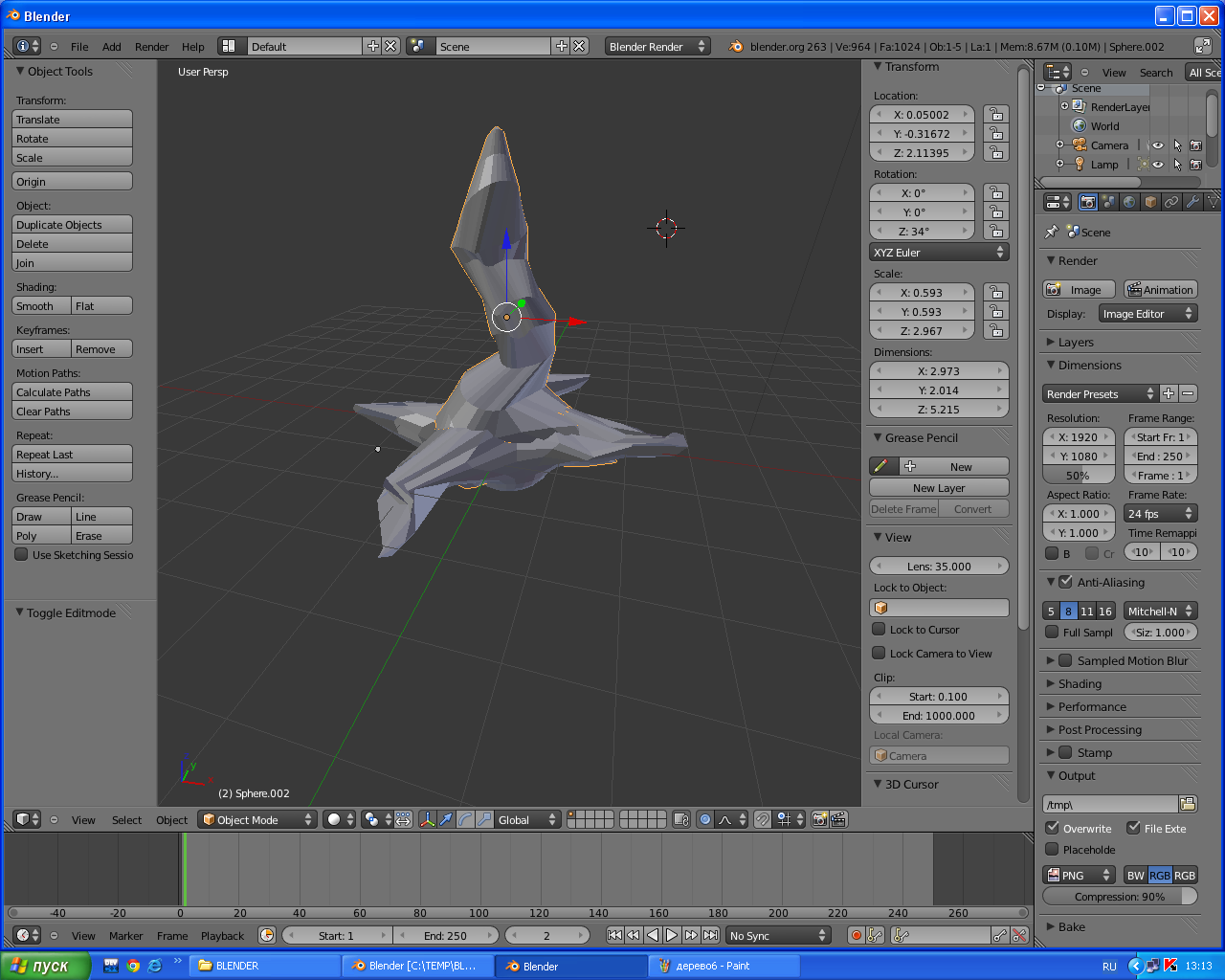Click the lock-to-scene layers icon
This screenshot has width=1225, height=980.
tap(681, 819)
